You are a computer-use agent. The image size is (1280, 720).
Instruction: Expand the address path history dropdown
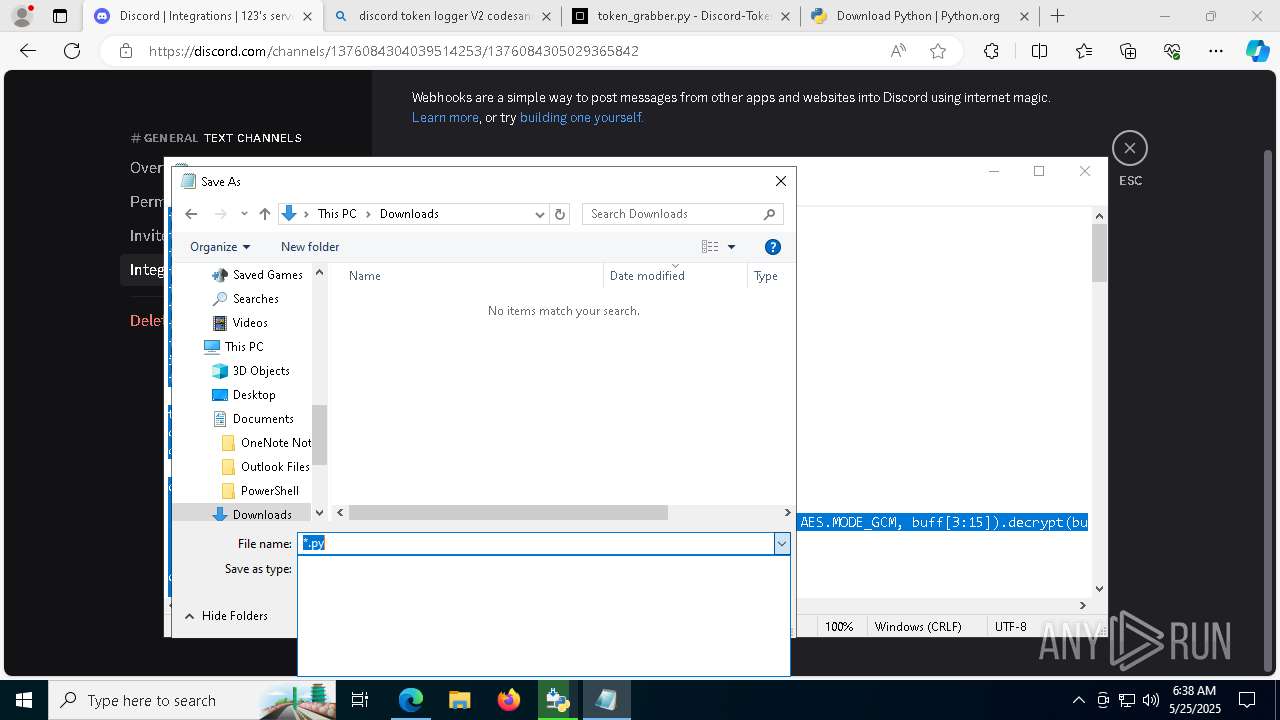pyautogui.click(x=540, y=214)
